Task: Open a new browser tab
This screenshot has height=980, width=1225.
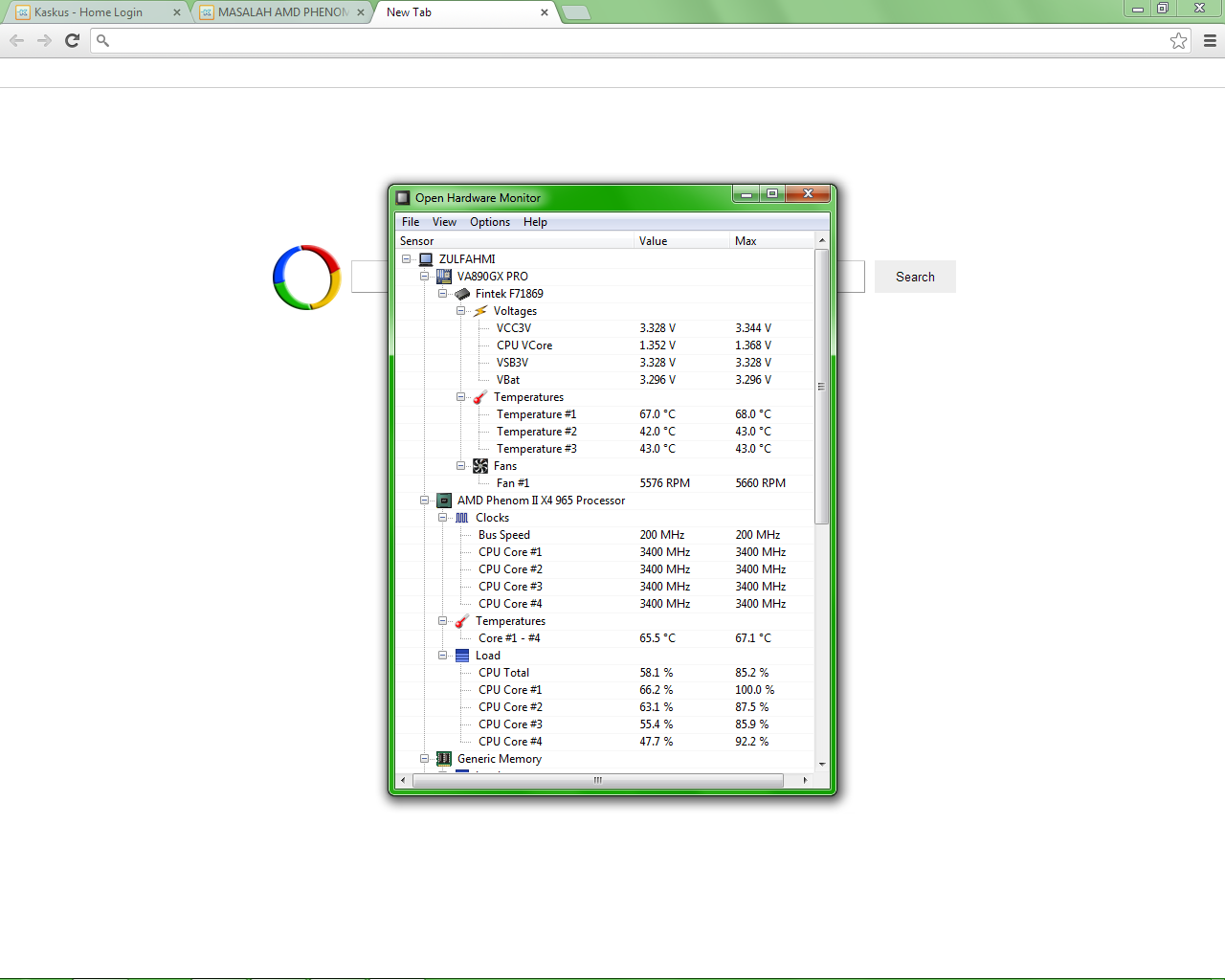Action: coord(575,12)
